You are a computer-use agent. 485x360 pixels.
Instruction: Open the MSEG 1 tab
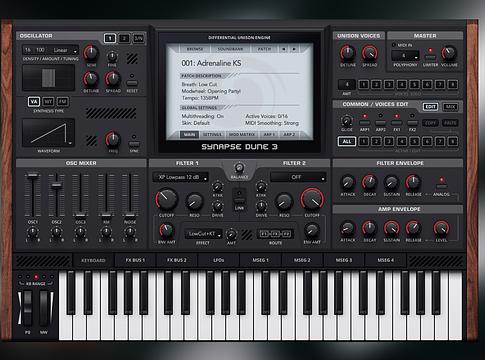tap(260, 260)
